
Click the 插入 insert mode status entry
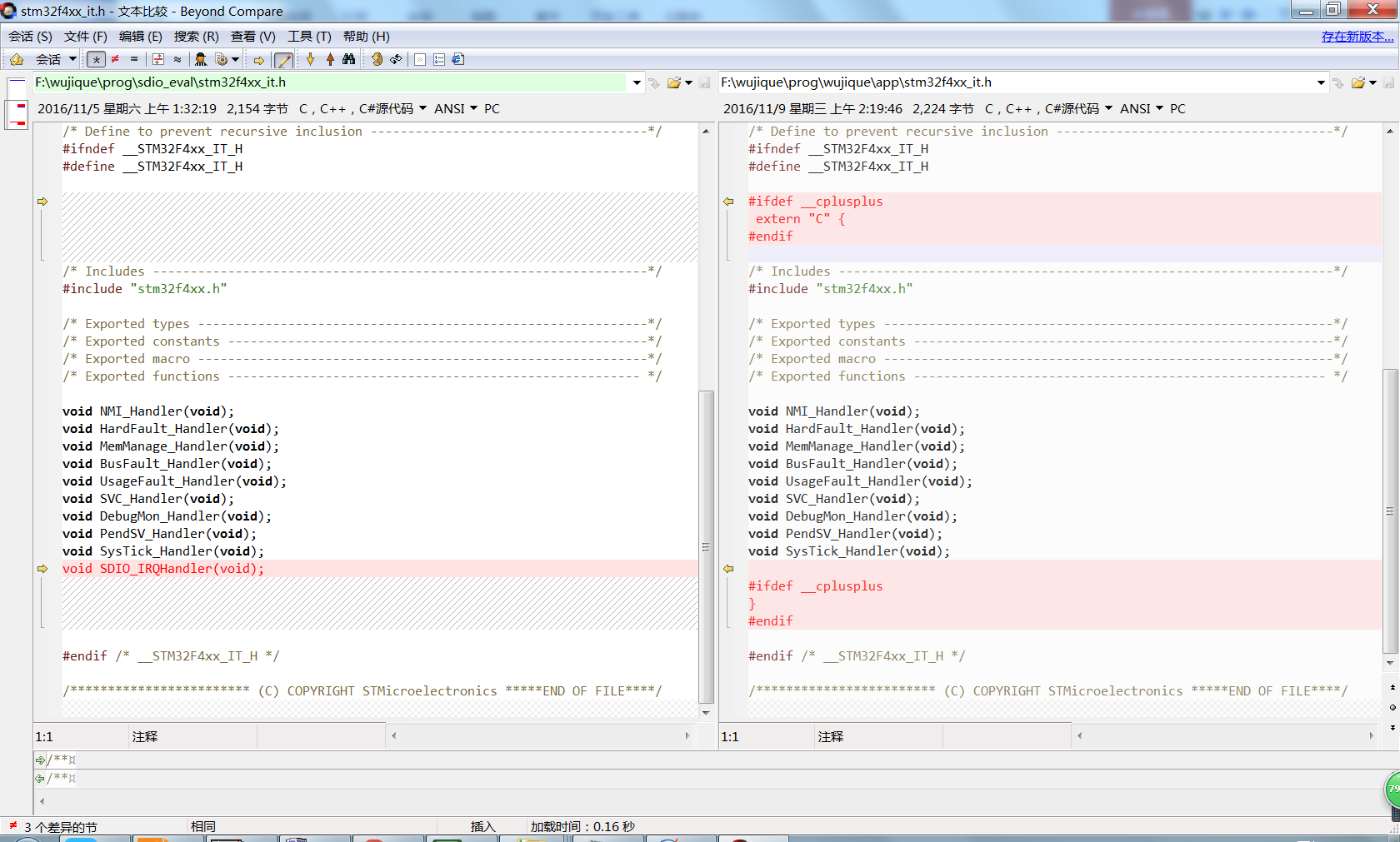[x=482, y=827]
